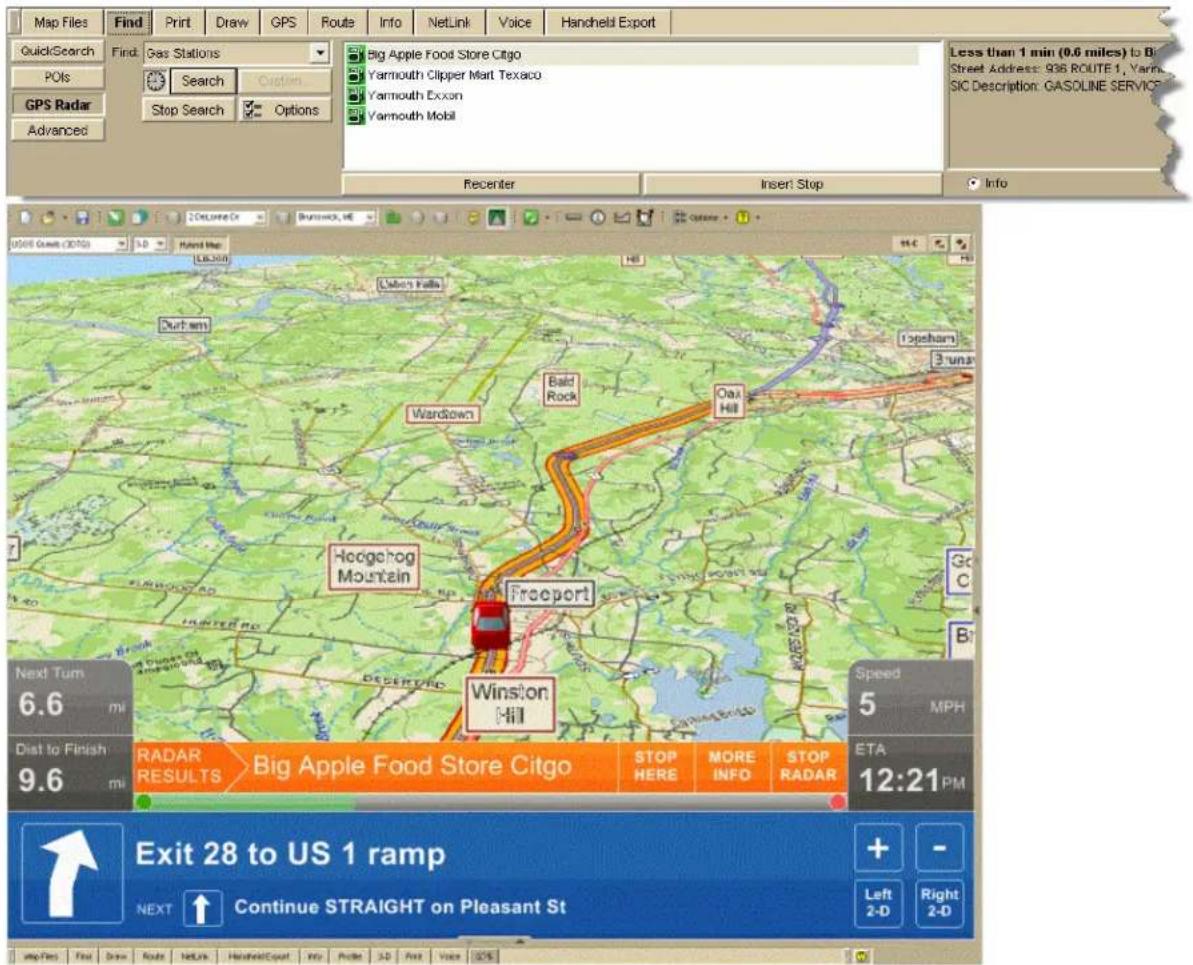The width and height of the screenshot is (1193, 965).
Task: Select the Info radio button
Action: pyautogui.click(x=972, y=183)
